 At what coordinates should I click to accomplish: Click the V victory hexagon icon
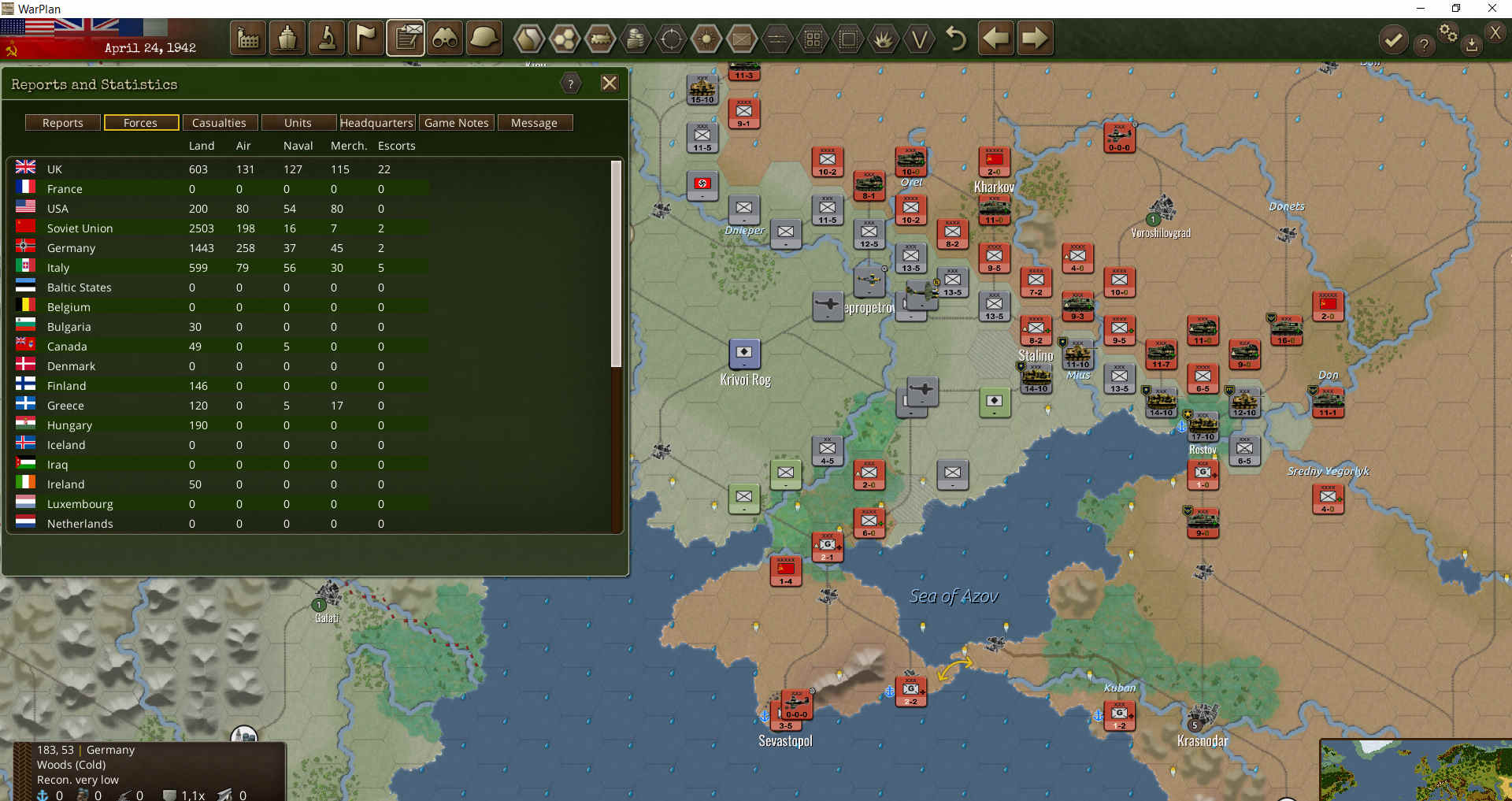tap(919, 38)
